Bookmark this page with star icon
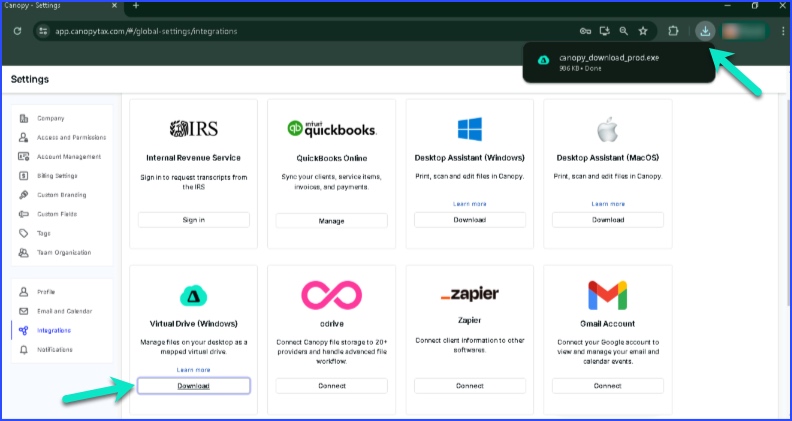 pos(643,31)
